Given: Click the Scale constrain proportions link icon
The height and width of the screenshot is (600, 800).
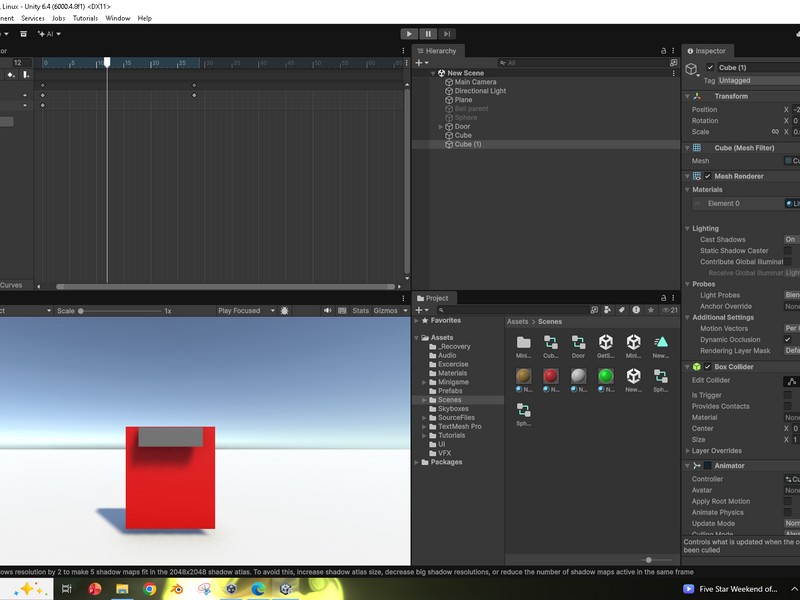Looking at the screenshot, I should [x=775, y=132].
